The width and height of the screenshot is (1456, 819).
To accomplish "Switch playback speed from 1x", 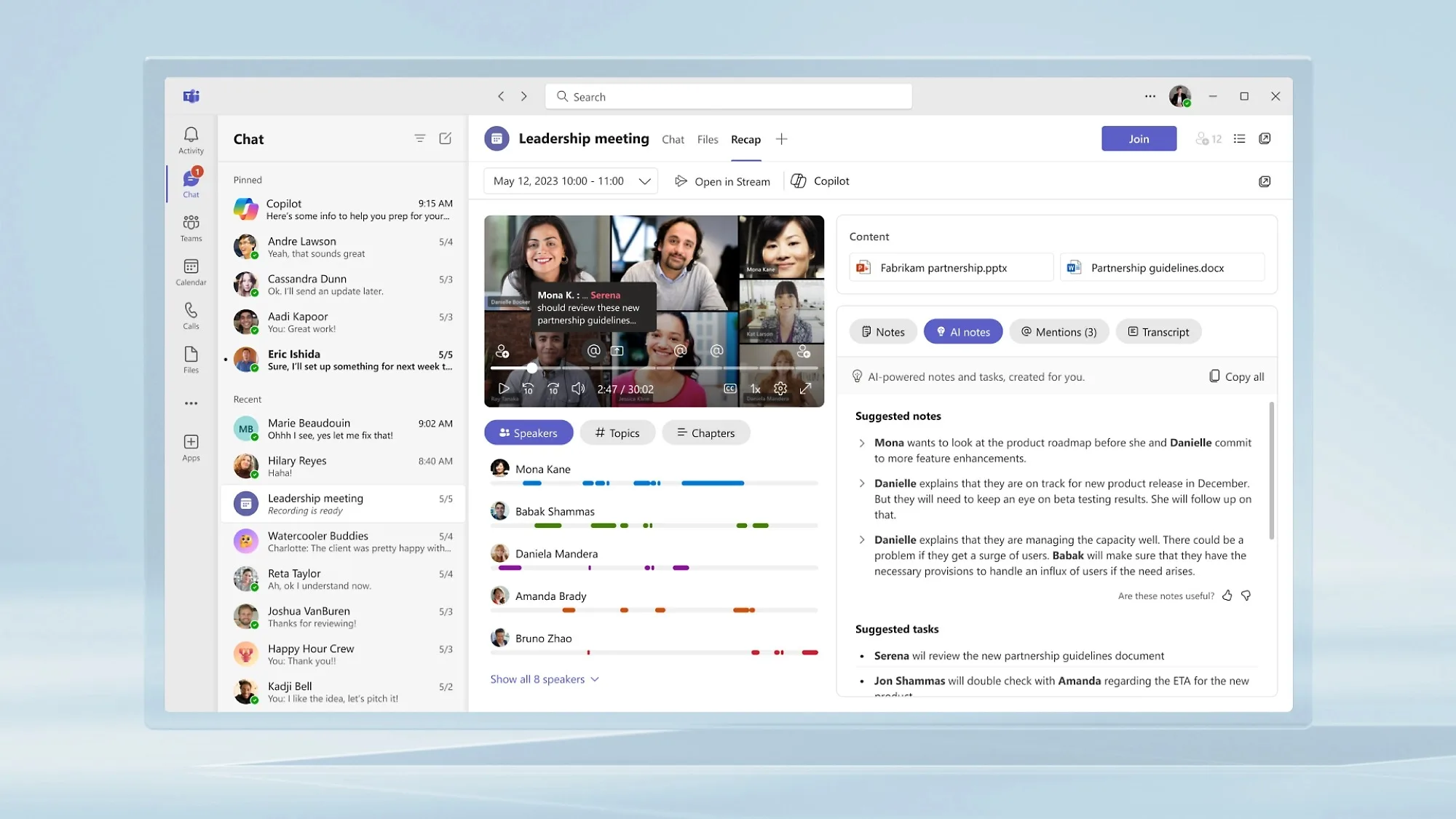I will (754, 389).
